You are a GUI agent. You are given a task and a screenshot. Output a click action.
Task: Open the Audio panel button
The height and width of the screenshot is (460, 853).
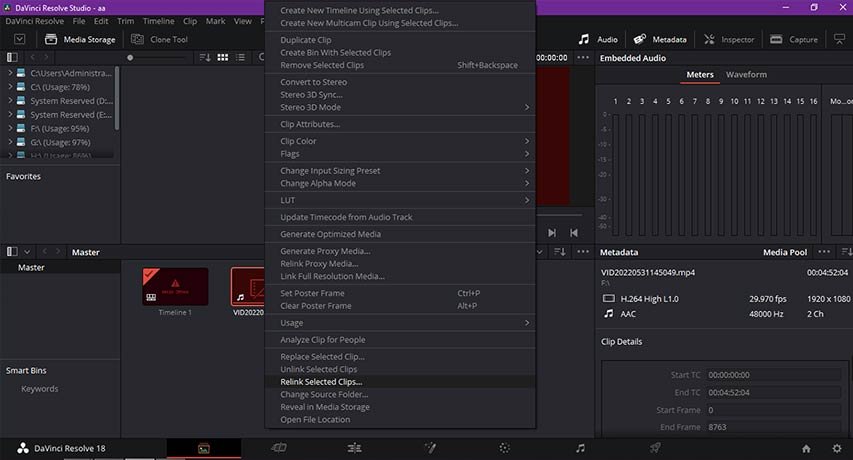click(598, 39)
